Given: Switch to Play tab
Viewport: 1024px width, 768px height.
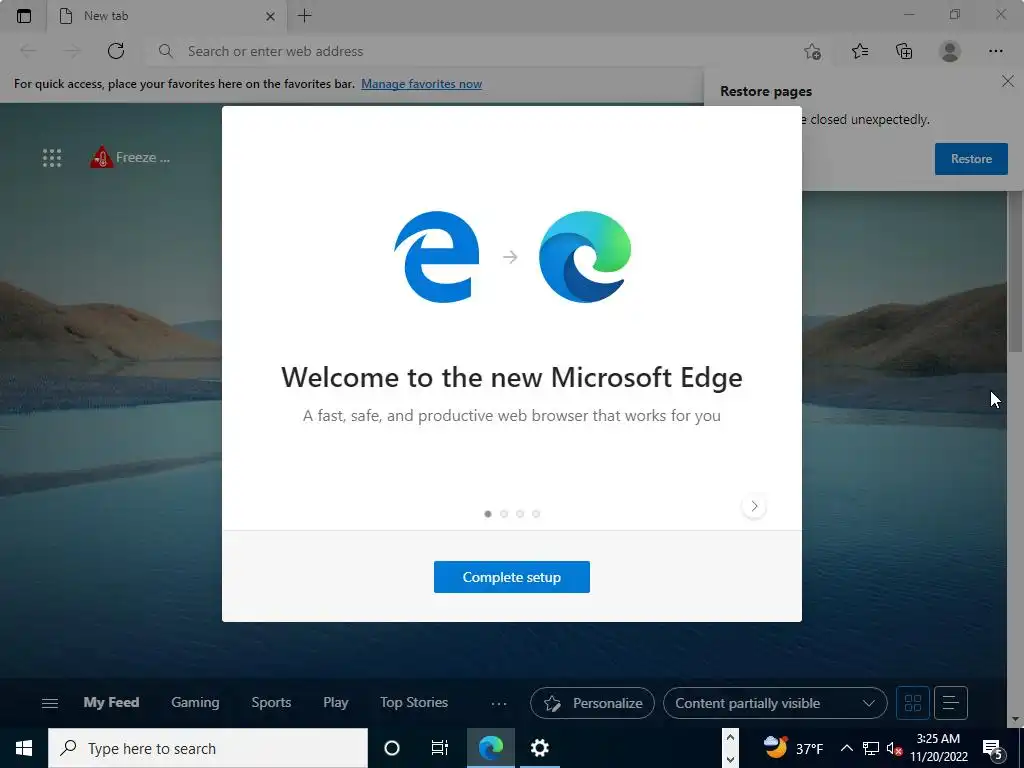Looking at the screenshot, I should click(x=336, y=703).
